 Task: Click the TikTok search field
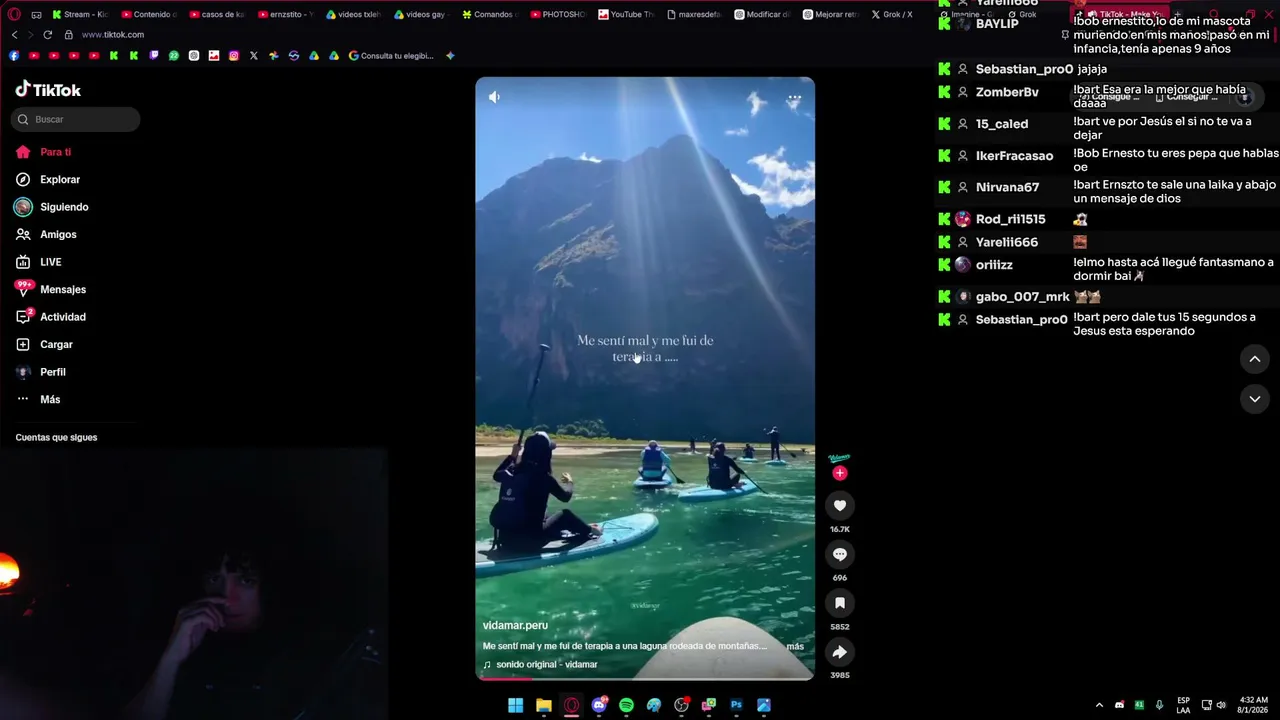77,119
